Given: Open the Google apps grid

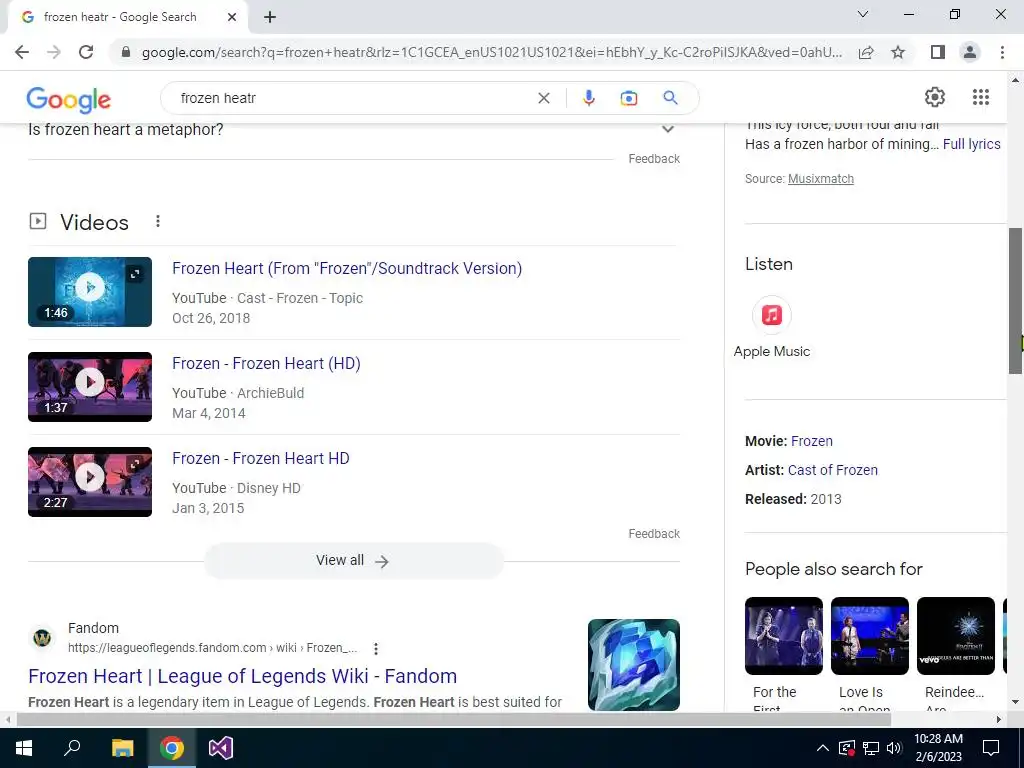Looking at the screenshot, I should click(x=981, y=97).
